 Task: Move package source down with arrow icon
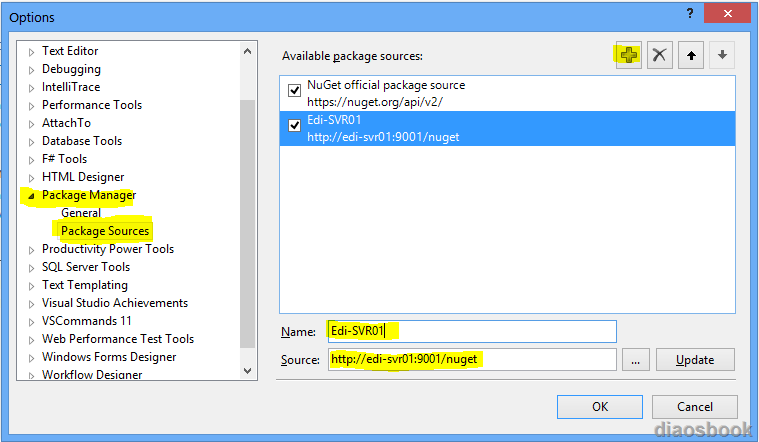(x=722, y=55)
